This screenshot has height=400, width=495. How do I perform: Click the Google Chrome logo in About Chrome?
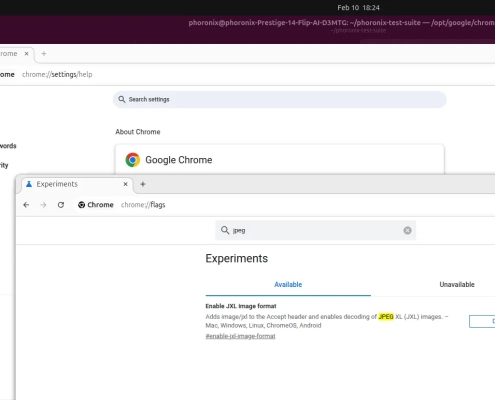pyautogui.click(x=133, y=160)
